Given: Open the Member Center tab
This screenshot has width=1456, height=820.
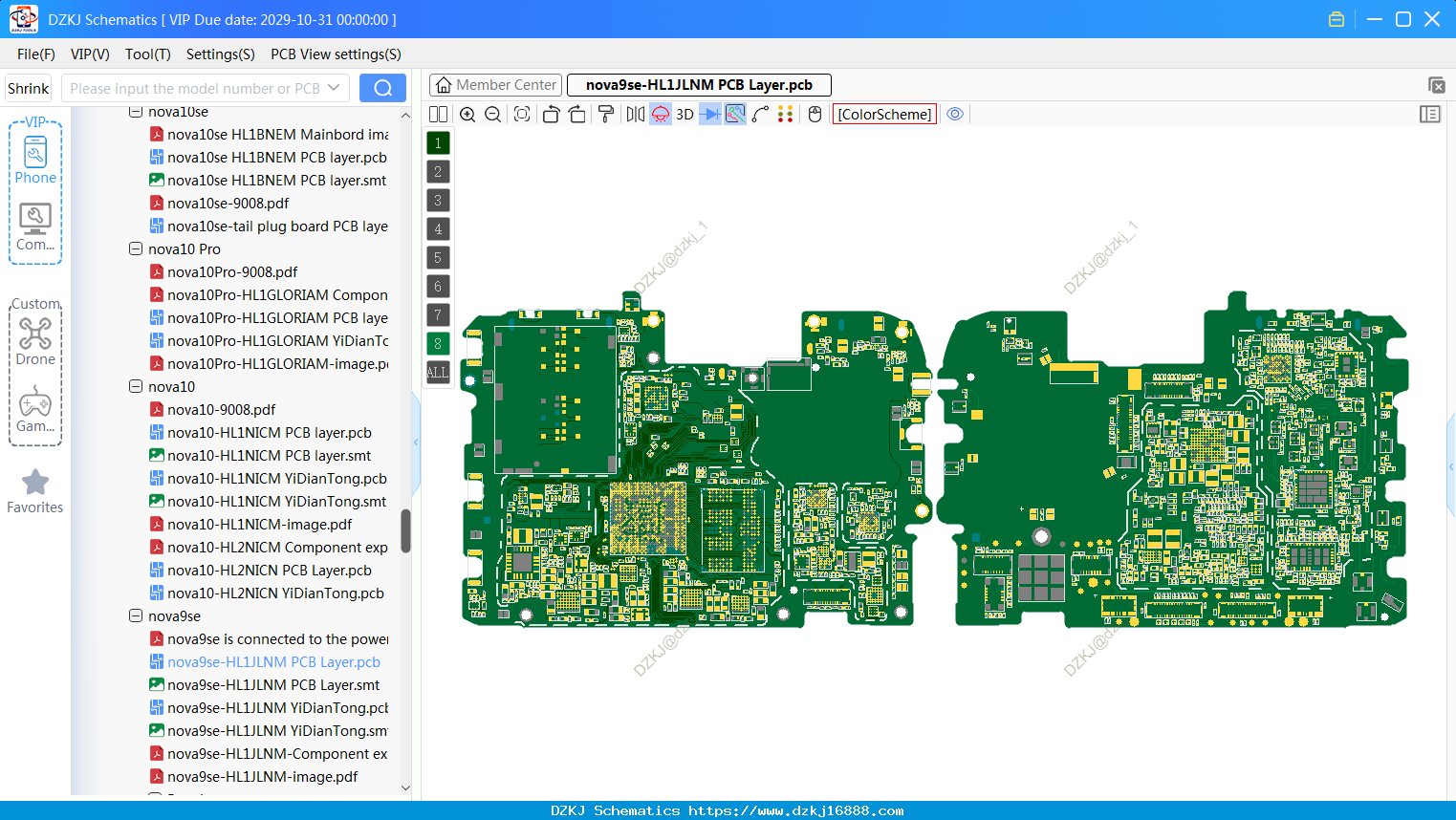Looking at the screenshot, I should coord(496,85).
